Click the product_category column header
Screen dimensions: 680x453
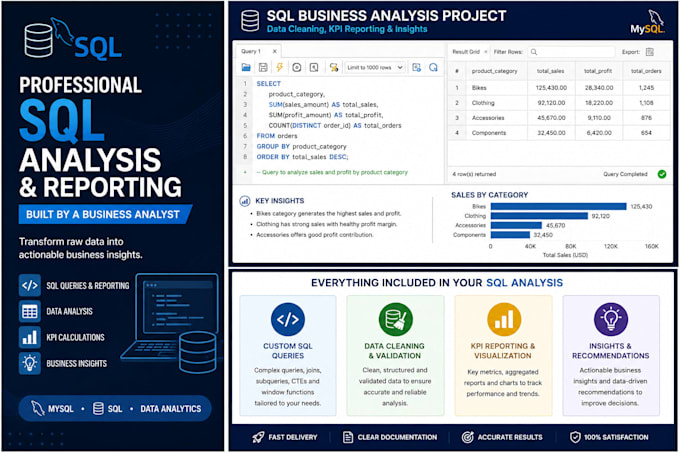(494, 71)
